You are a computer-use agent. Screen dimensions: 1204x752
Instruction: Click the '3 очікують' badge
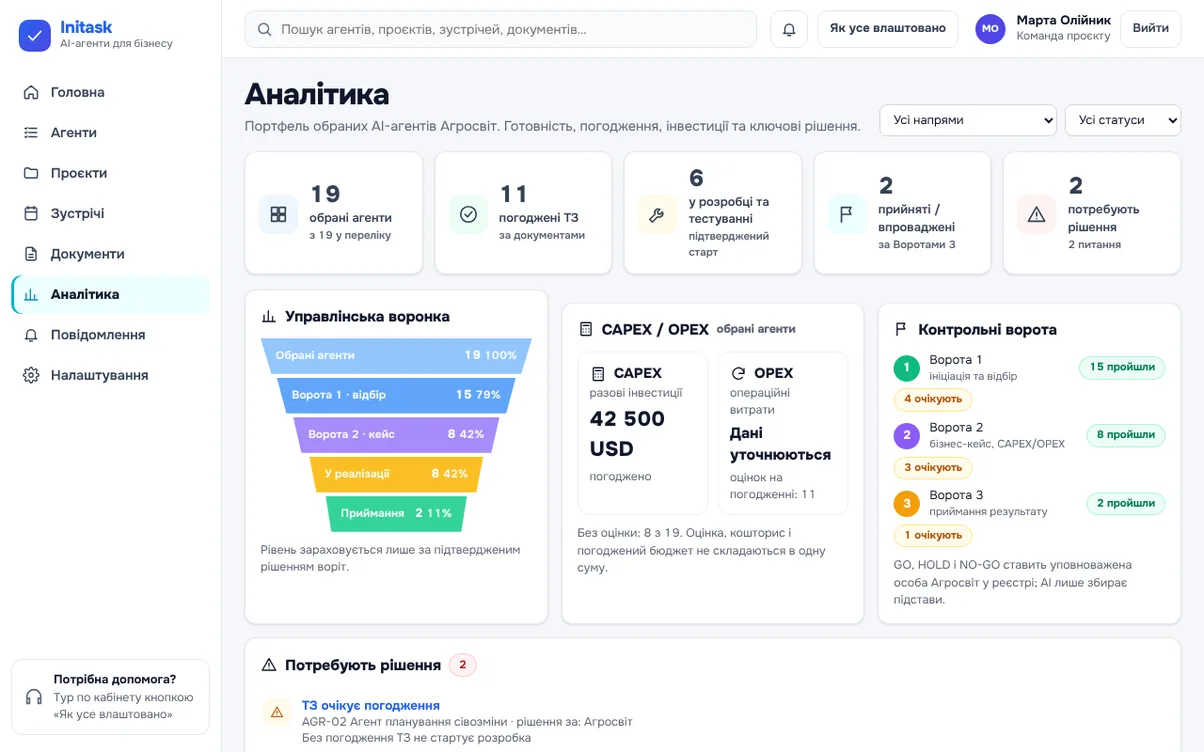pos(933,467)
